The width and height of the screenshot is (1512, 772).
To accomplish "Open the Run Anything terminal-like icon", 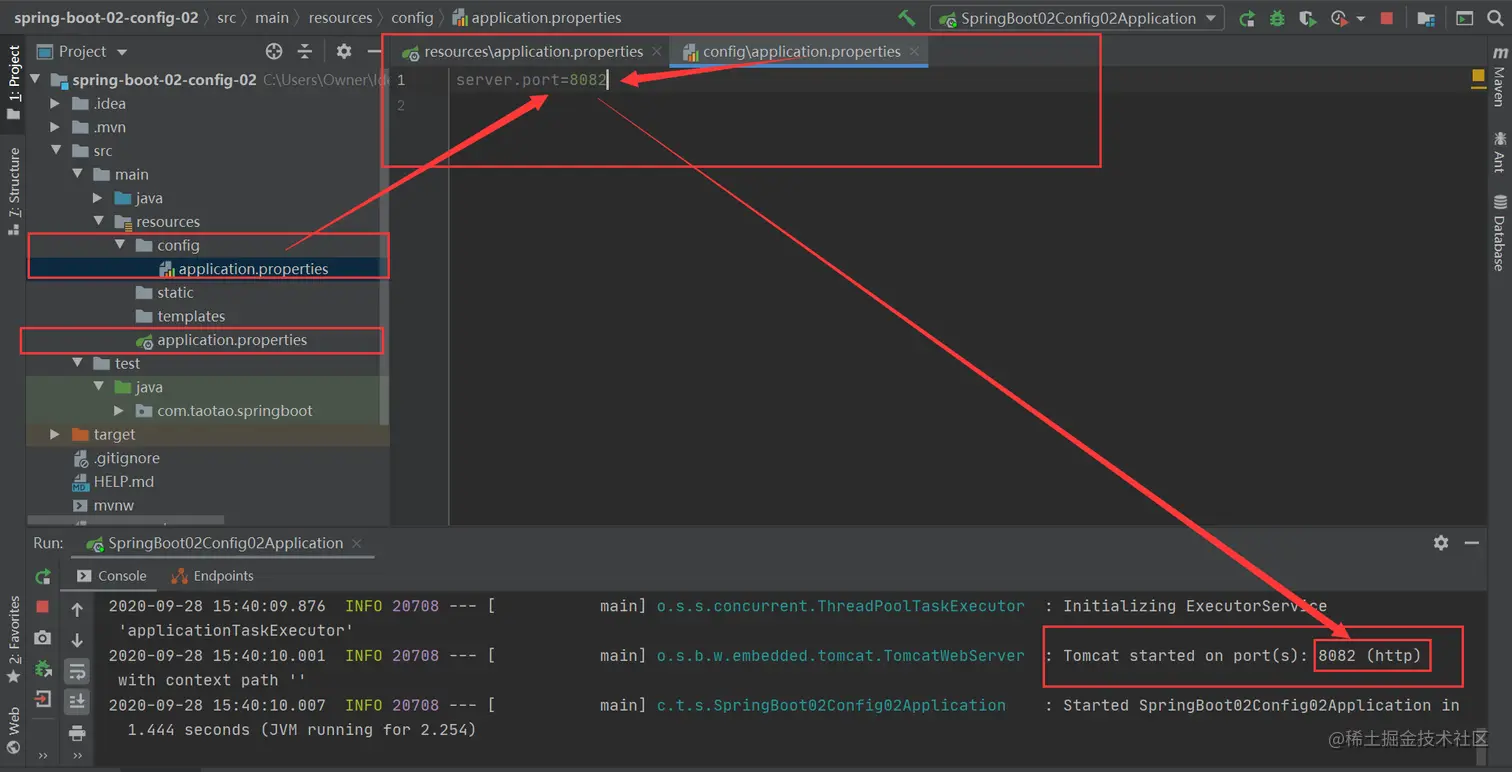I will [x=1464, y=18].
